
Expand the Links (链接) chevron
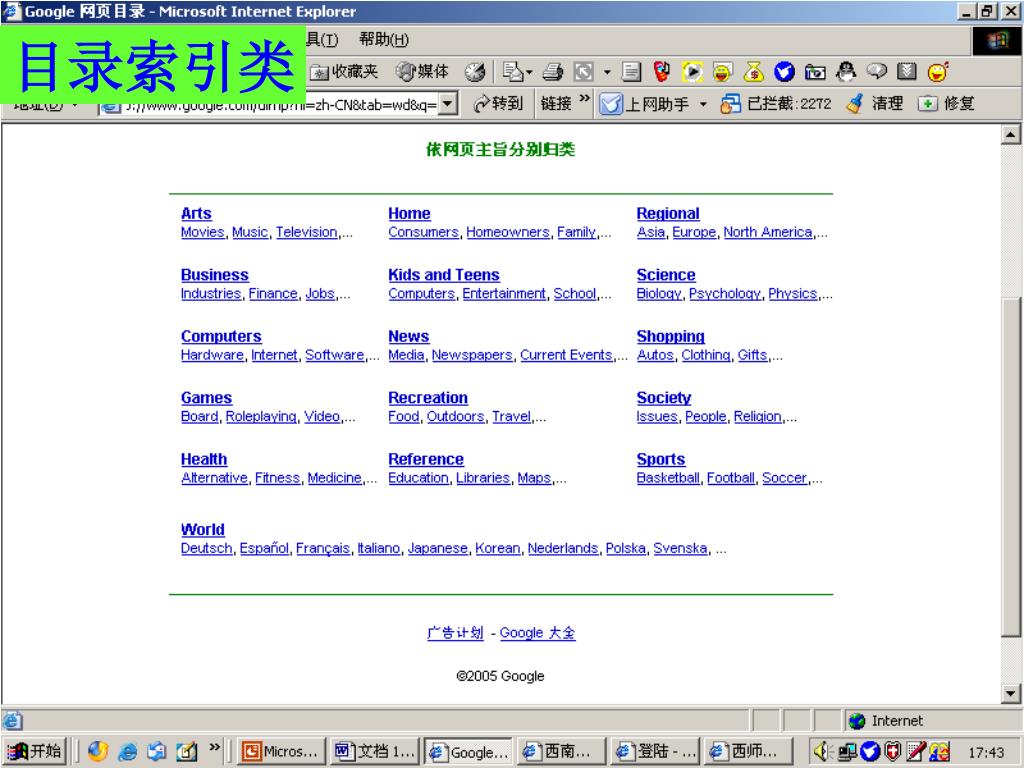point(584,99)
